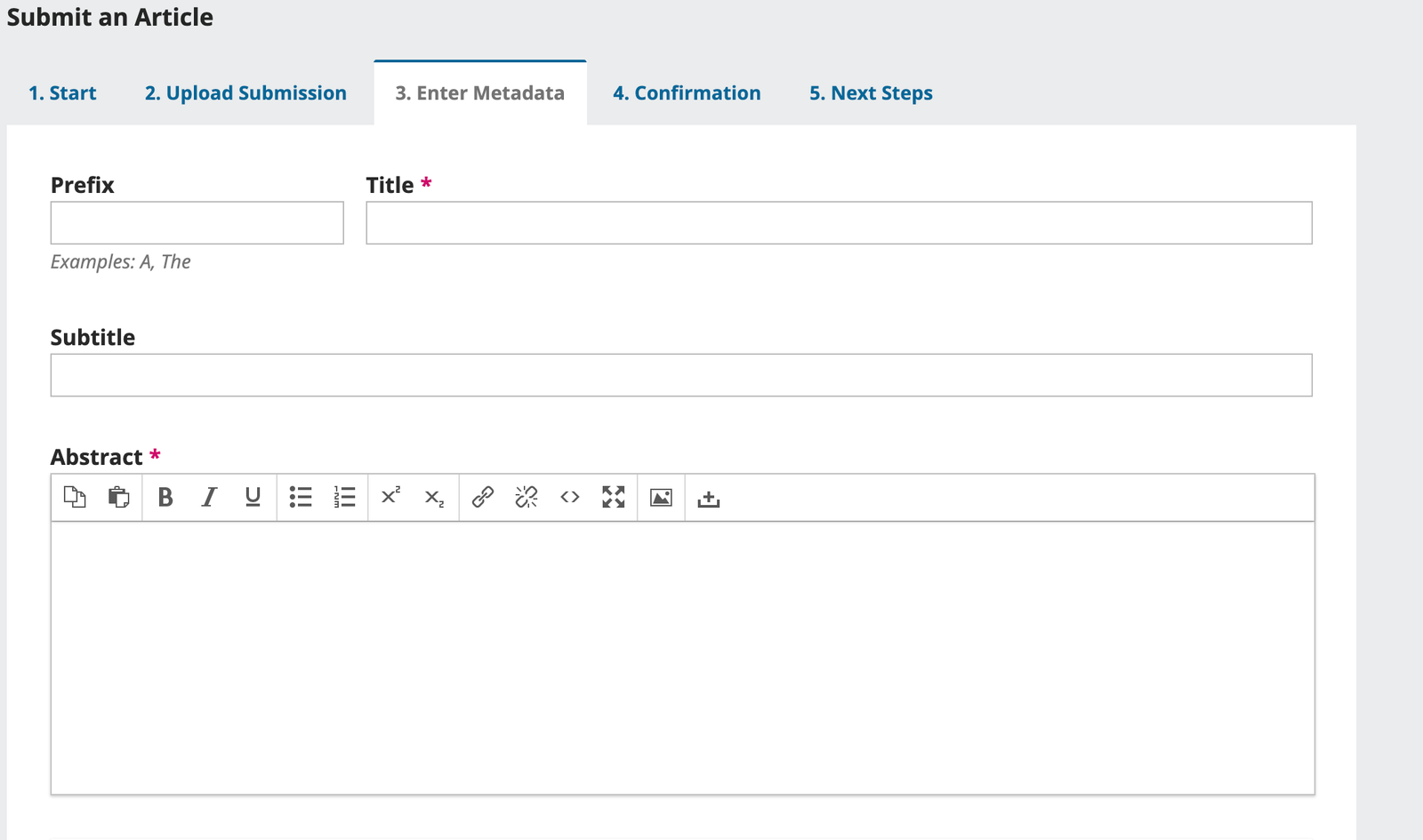Screen dimensions: 1423x840
Task: Click the Paste icon in abstract toolbar
Action: tap(118, 497)
